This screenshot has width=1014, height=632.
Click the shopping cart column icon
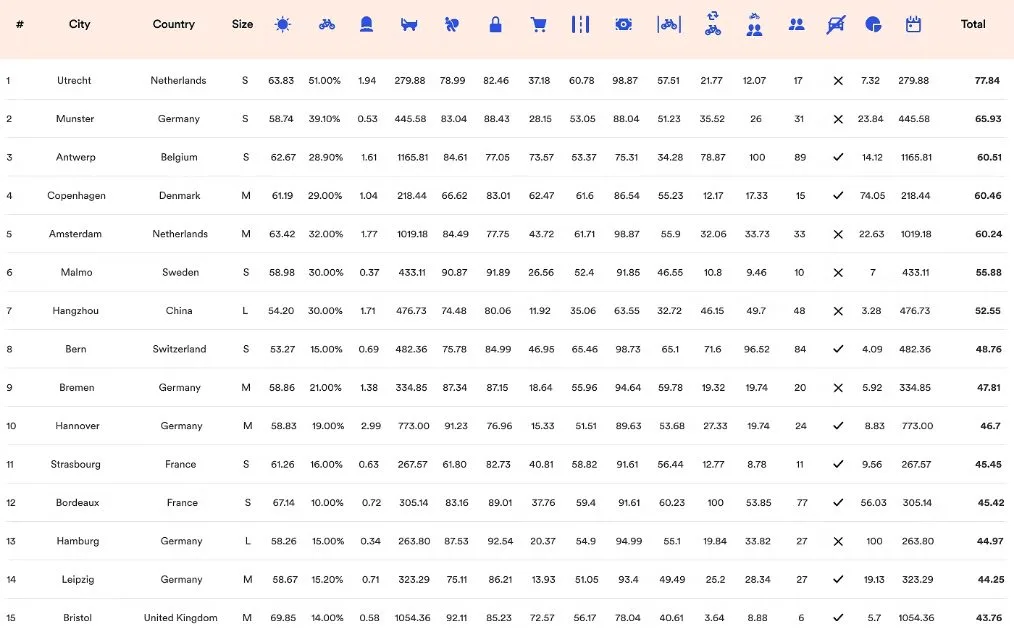click(x=538, y=25)
